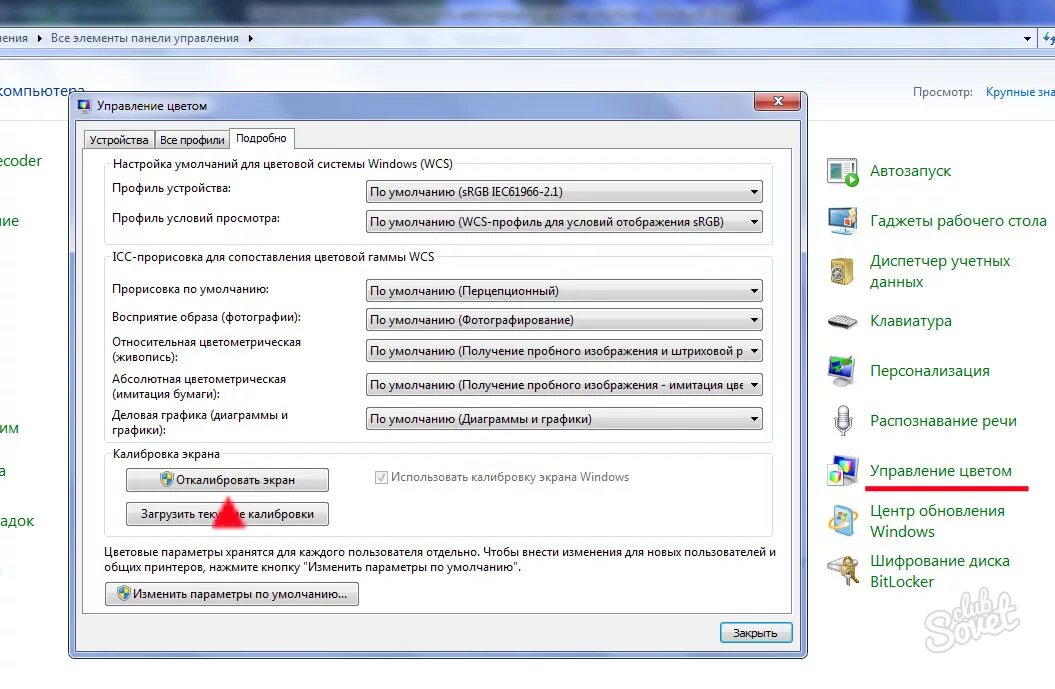Expand the Профиль устройства dropdown
The width and height of the screenshot is (1055, 689).
click(x=564, y=192)
